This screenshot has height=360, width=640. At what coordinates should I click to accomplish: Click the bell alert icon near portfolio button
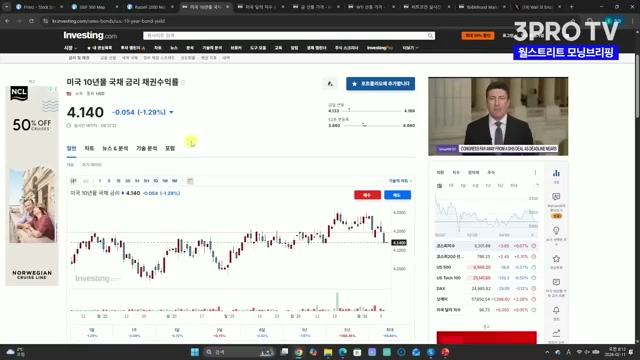click(330, 84)
